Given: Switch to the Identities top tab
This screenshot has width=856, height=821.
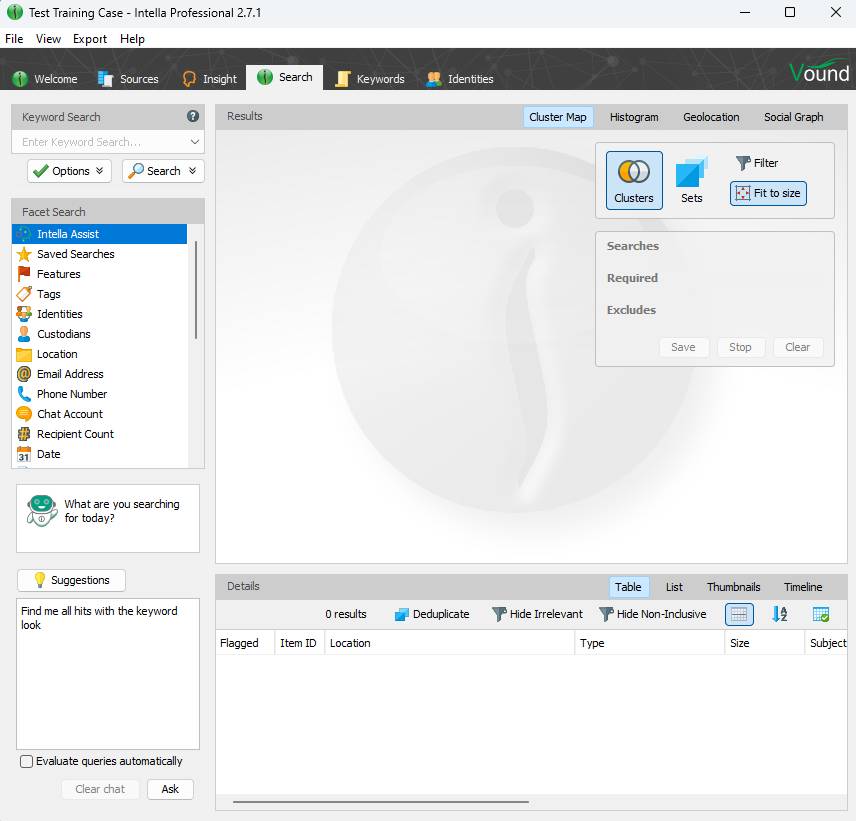Looking at the screenshot, I should [460, 79].
